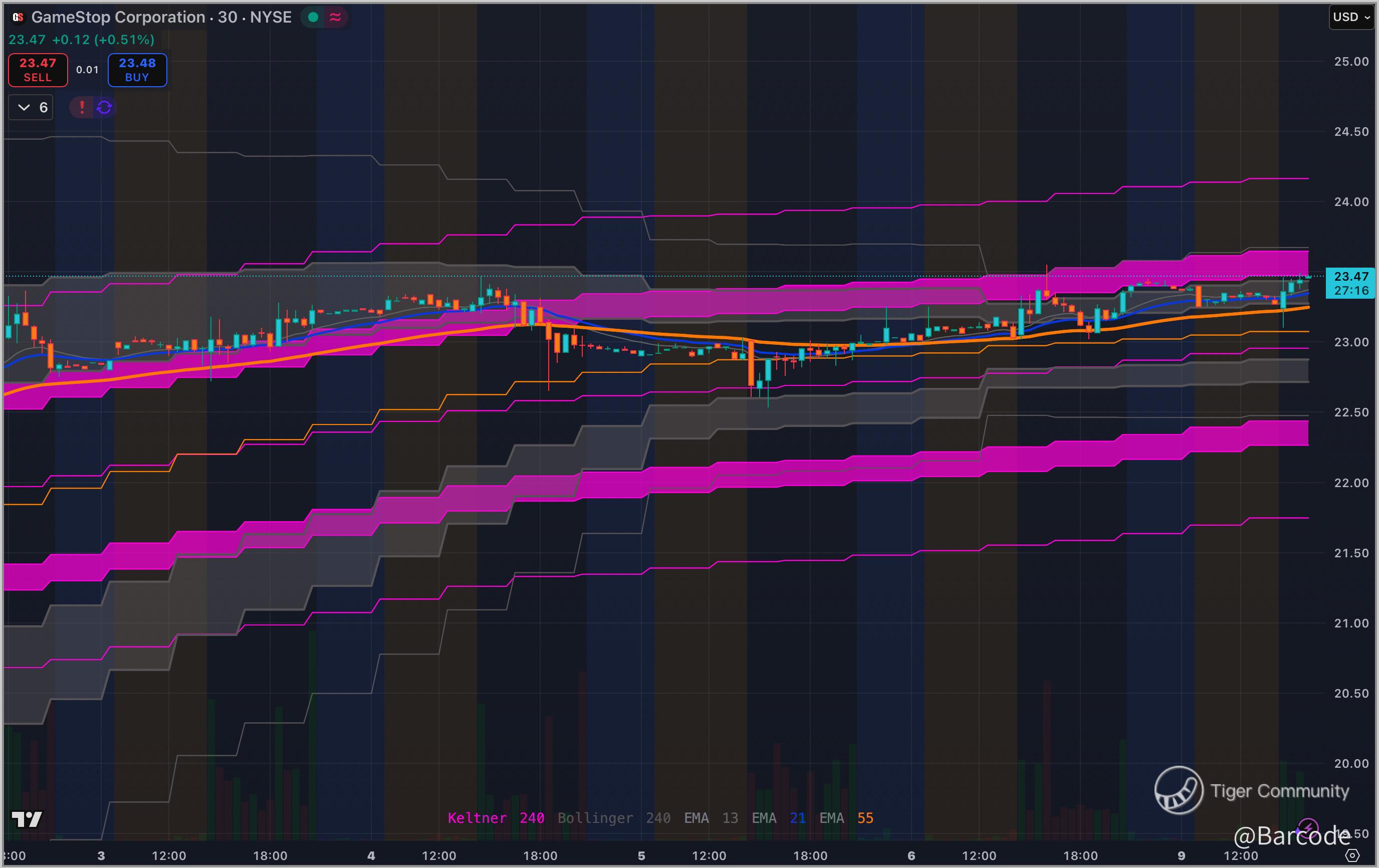The height and width of the screenshot is (868, 1379).
Task: Click the red exclamation warning icon
Action: 82,107
